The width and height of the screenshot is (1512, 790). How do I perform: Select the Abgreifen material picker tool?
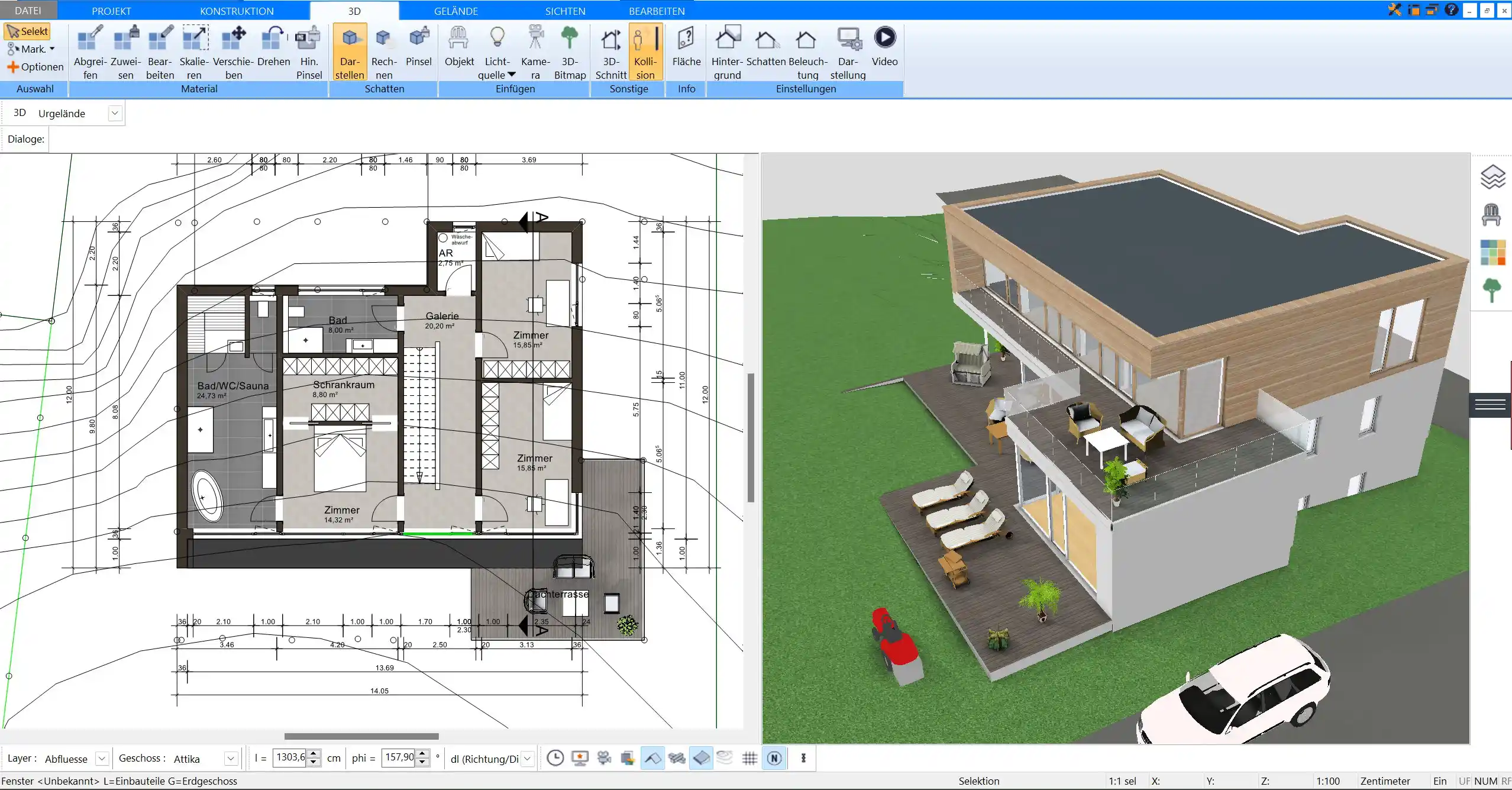coord(90,52)
